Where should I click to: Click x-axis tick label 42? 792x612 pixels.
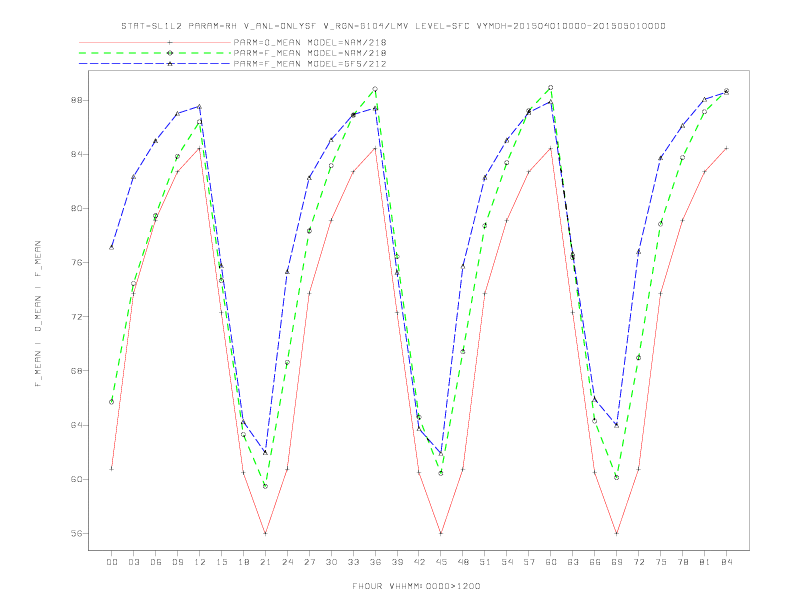419,562
